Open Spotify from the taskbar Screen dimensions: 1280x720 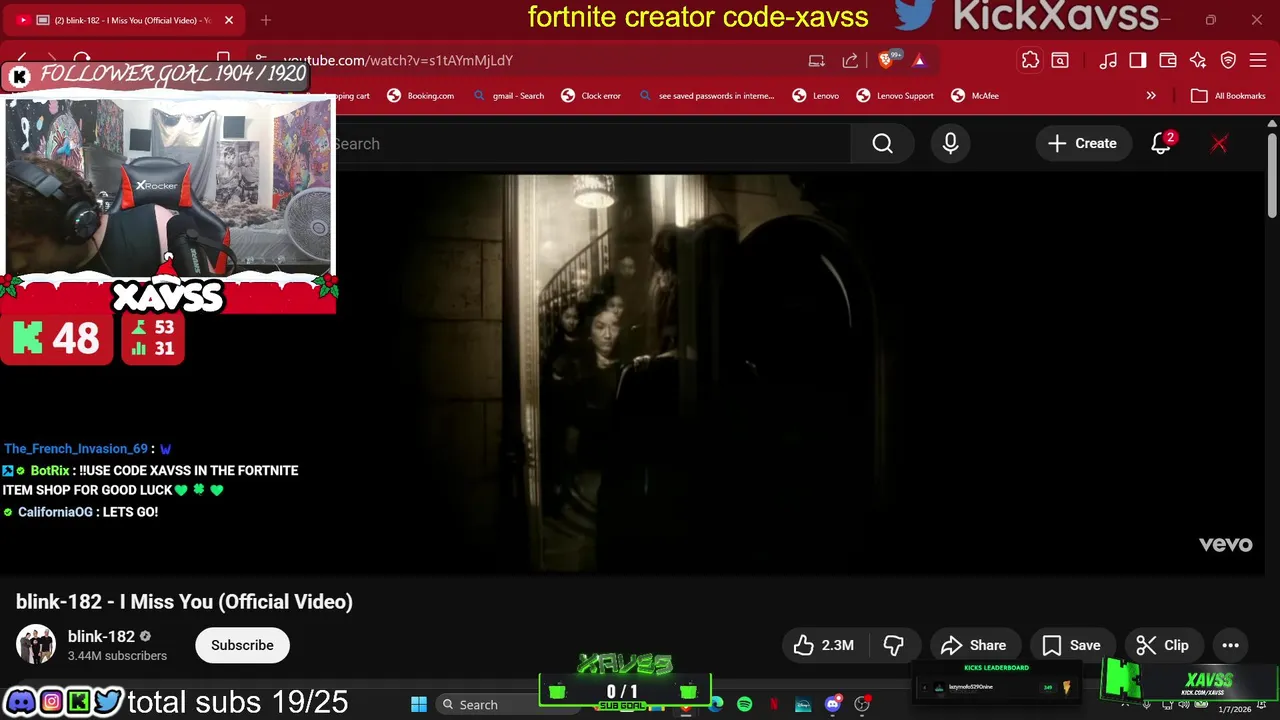(x=744, y=704)
